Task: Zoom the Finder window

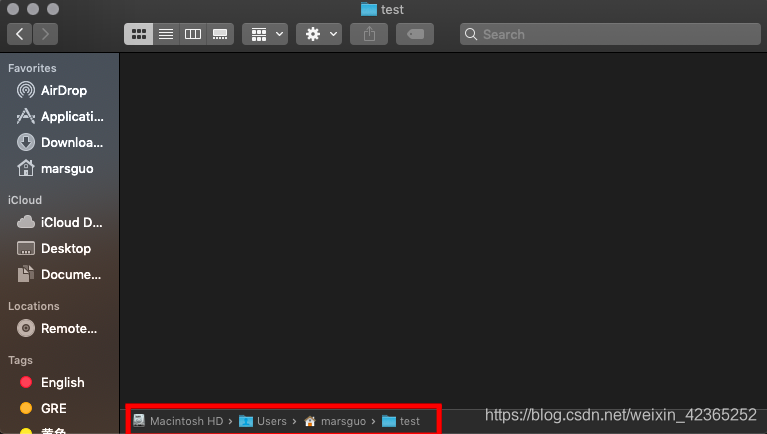Action: pos(53,9)
